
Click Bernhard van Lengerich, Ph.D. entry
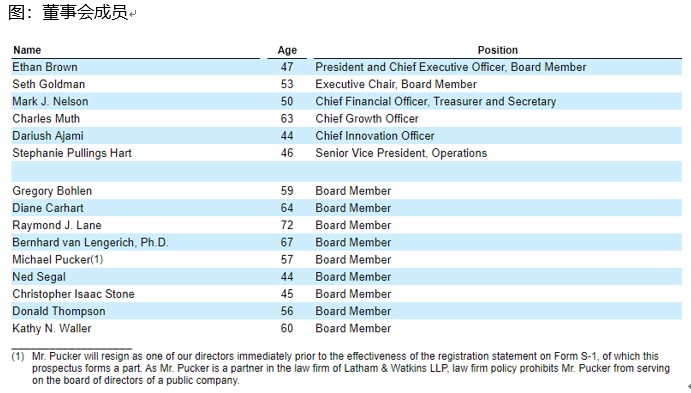tap(90, 242)
